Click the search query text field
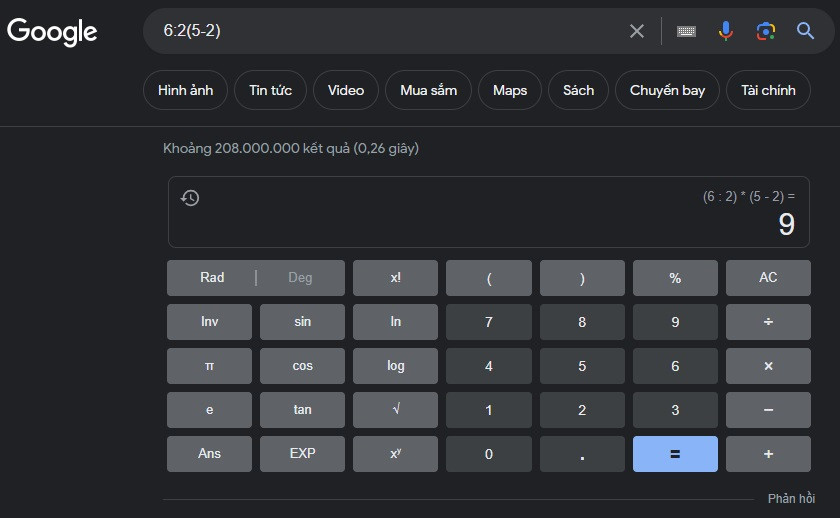Image resolution: width=840 pixels, height=518 pixels. (x=390, y=31)
